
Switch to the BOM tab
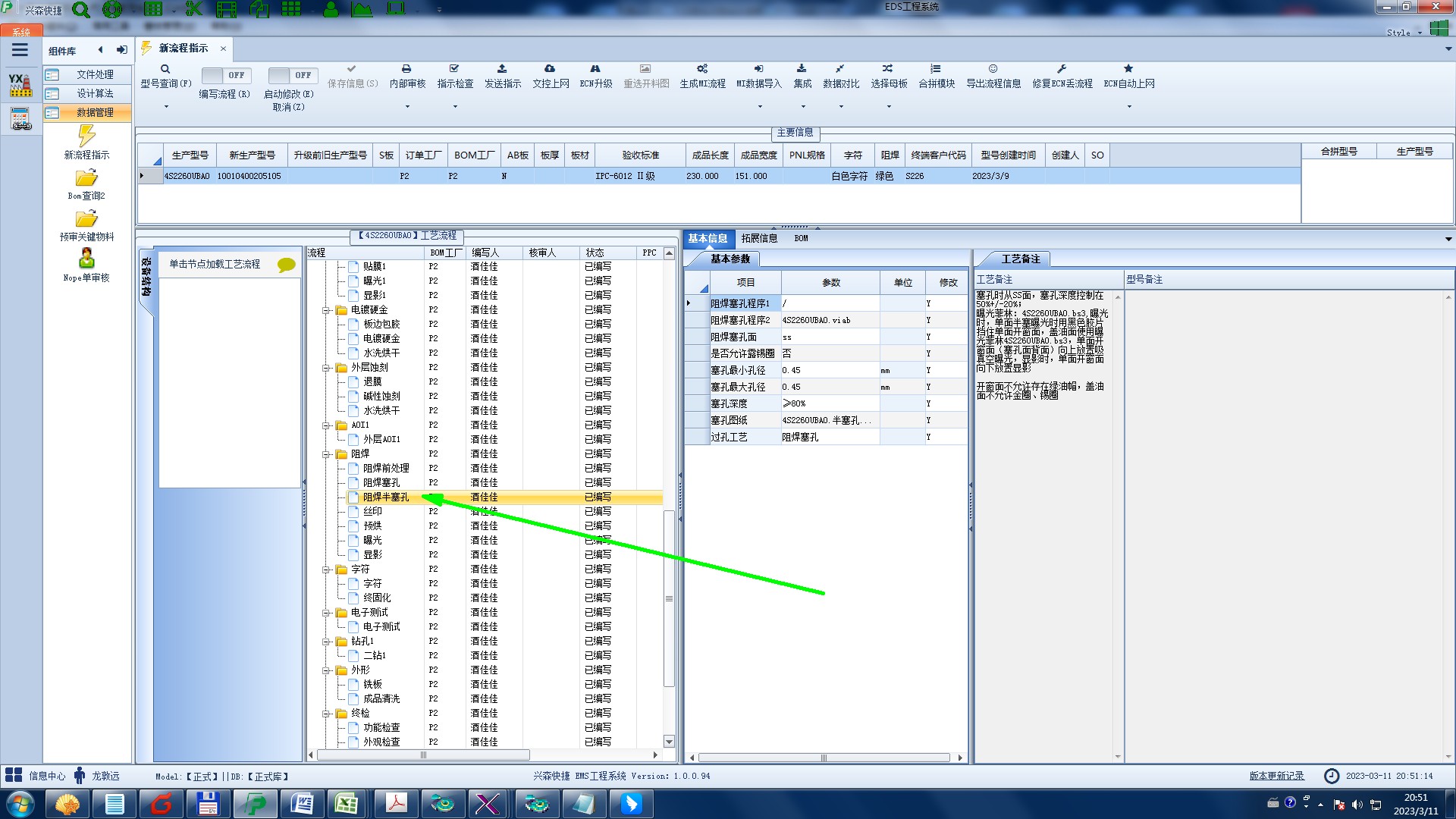(801, 238)
